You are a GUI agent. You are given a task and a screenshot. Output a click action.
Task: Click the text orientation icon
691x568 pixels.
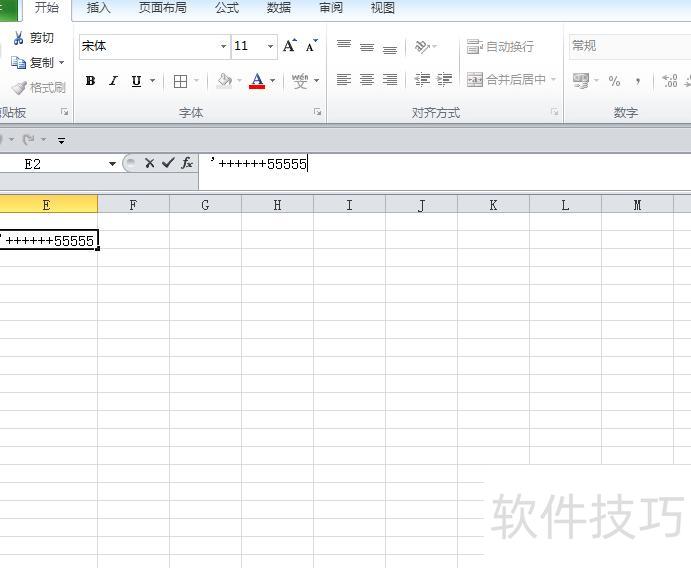tap(422, 46)
